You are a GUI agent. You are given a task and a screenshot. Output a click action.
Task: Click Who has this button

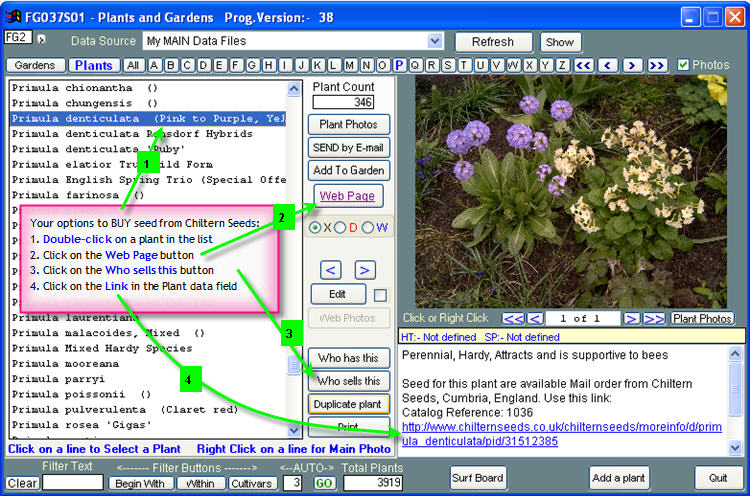[x=349, y=358]
